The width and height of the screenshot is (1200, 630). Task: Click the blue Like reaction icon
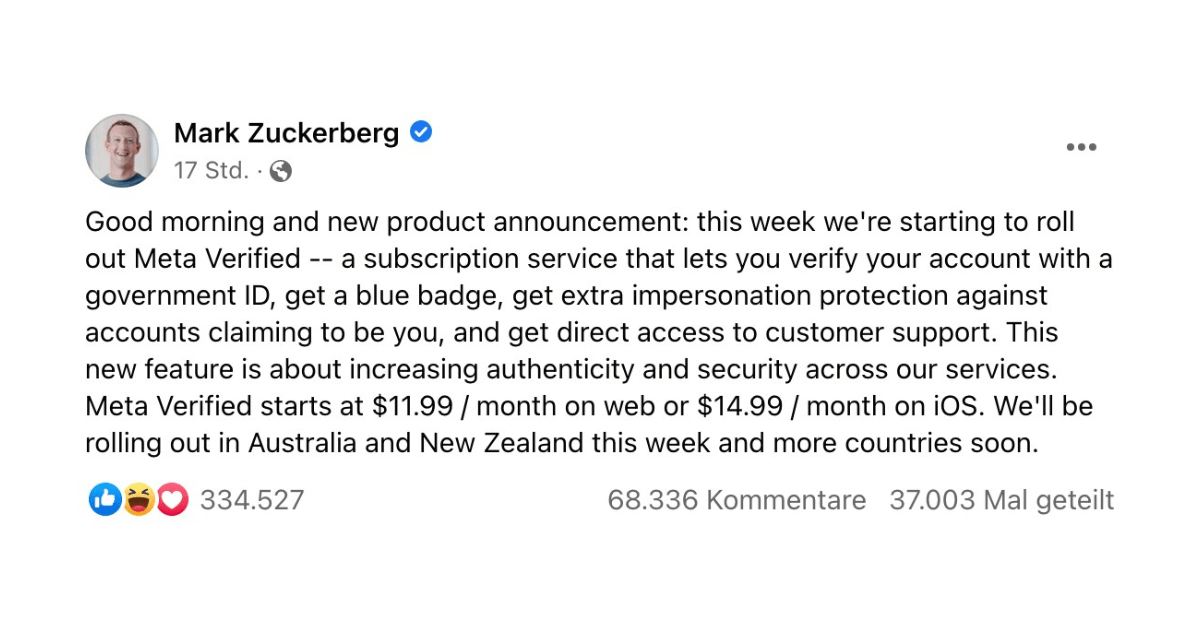(105, 500)
